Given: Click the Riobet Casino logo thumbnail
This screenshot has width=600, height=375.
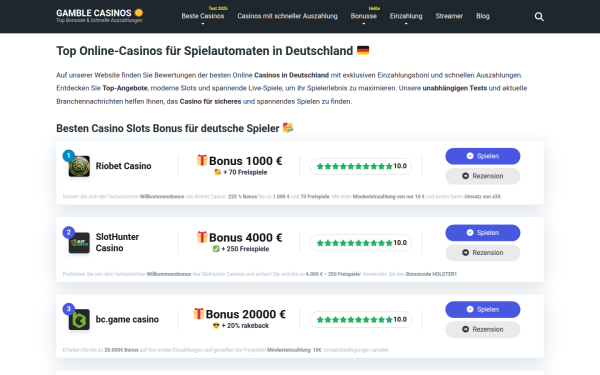Looking at the screenshot, I should tap(79, 166).
